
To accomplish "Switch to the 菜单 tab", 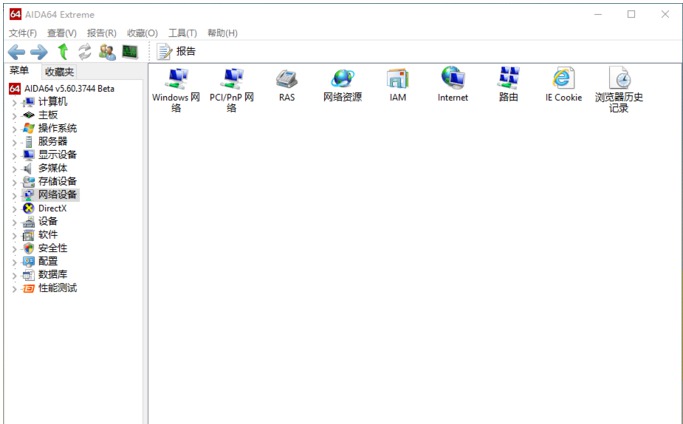I will tap(20, 71).
